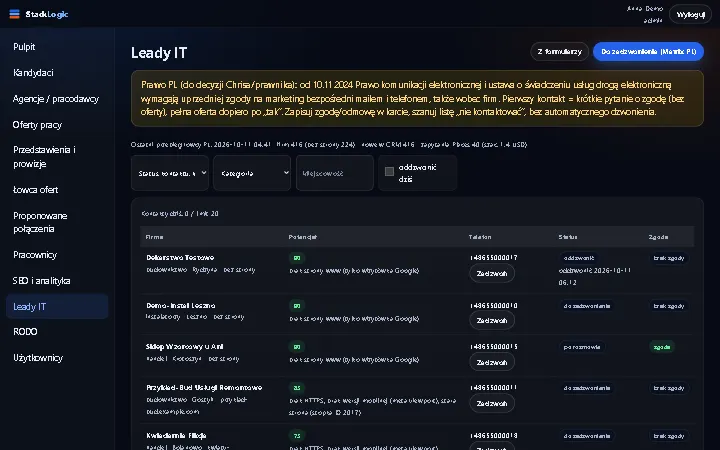
Task: Click the Status column header
Action: pyautogui.click(x=568, y=237)
